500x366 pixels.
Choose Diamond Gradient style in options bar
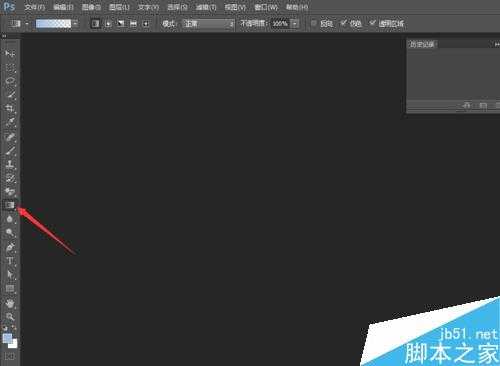coord(146,24)
